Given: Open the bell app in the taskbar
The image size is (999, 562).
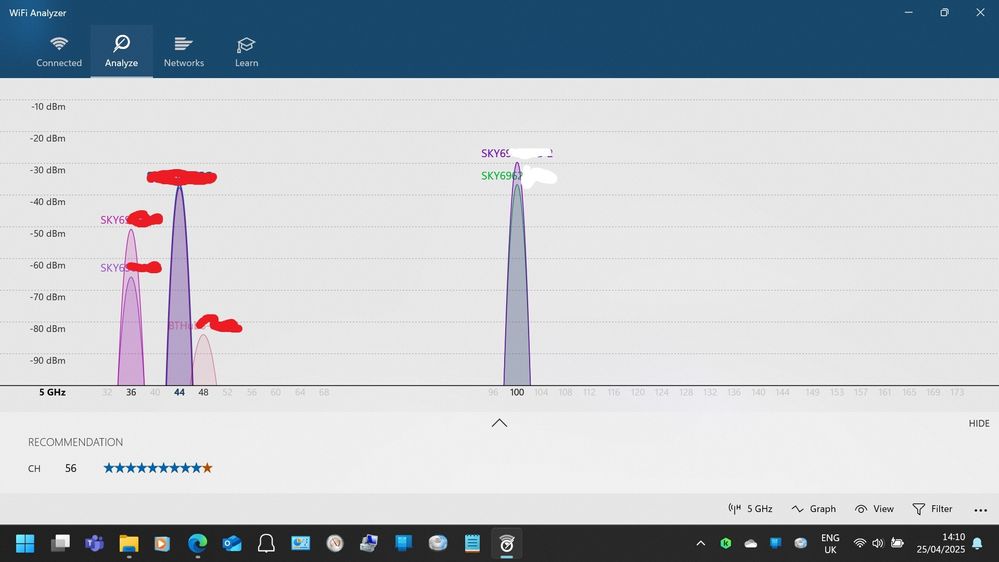Looking at the screenshot, I should pos(266,544).
